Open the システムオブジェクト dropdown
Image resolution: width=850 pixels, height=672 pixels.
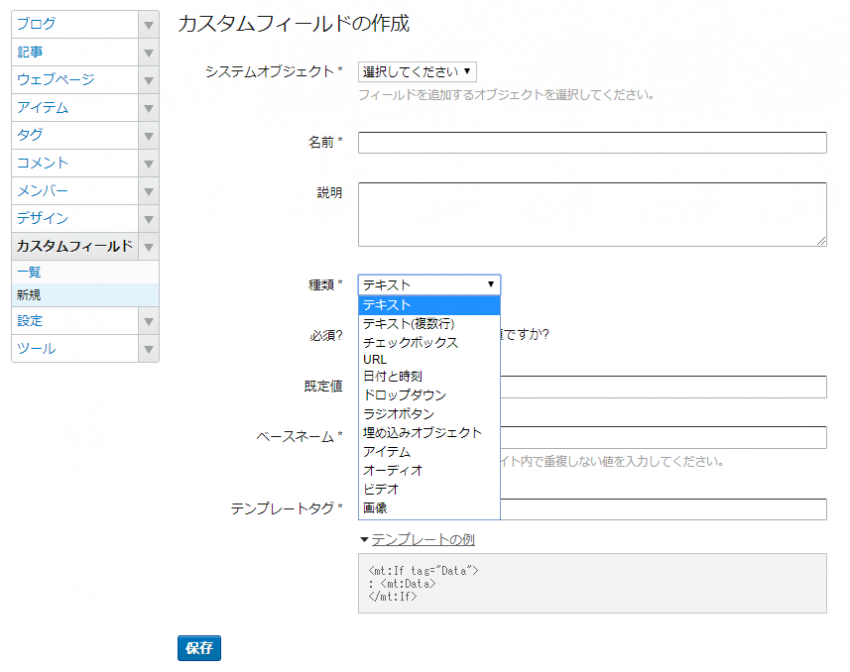pyautogui.click(x=417, y=72)
